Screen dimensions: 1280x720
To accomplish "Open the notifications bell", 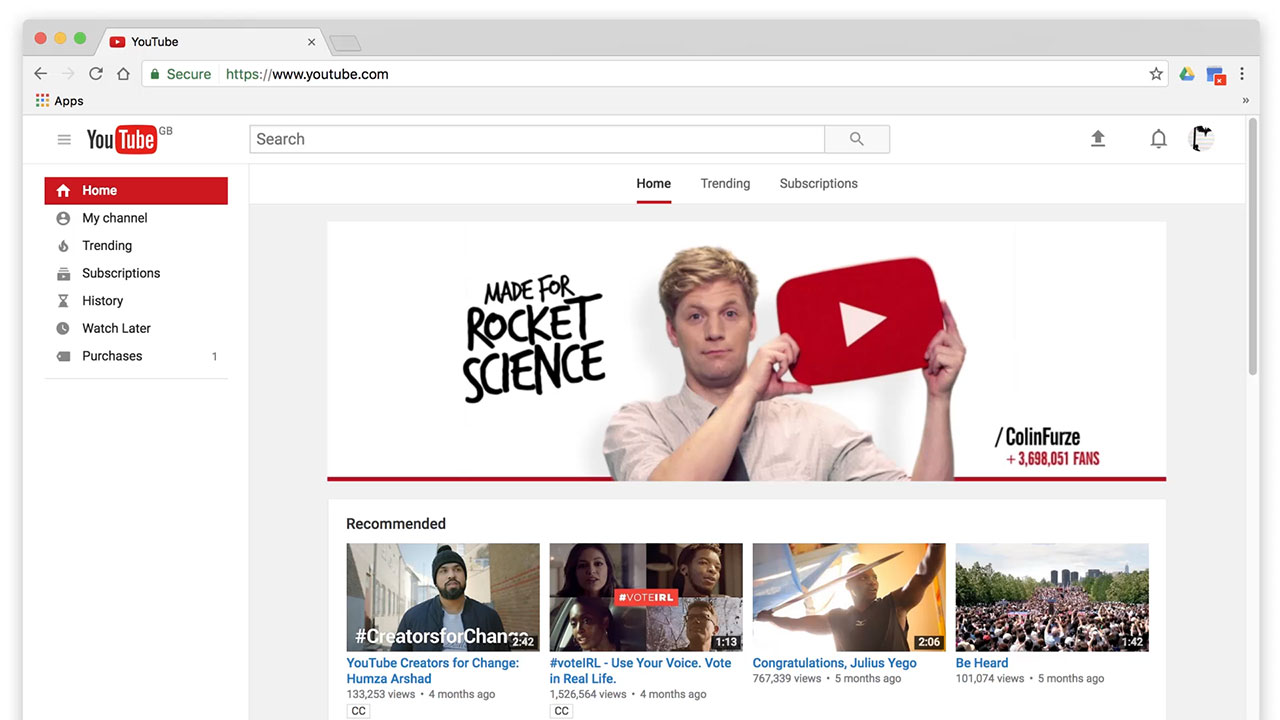I will coord(1158,139).
